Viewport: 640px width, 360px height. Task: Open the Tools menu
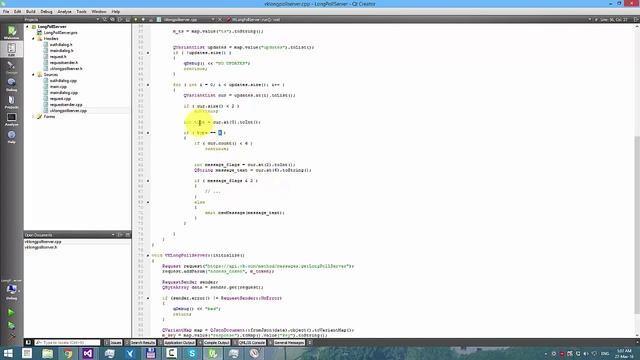pyautogui.click(x=82, y=12)
